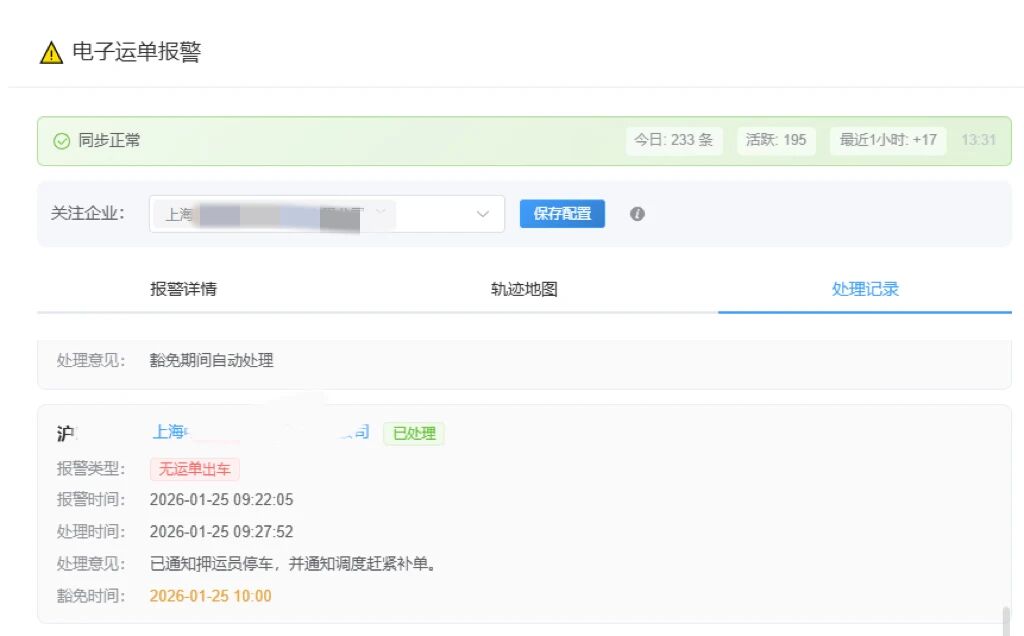This screenshot has width=1024, height=636.
Task: Click the 沪 license plate text
Action: [66, 434]
